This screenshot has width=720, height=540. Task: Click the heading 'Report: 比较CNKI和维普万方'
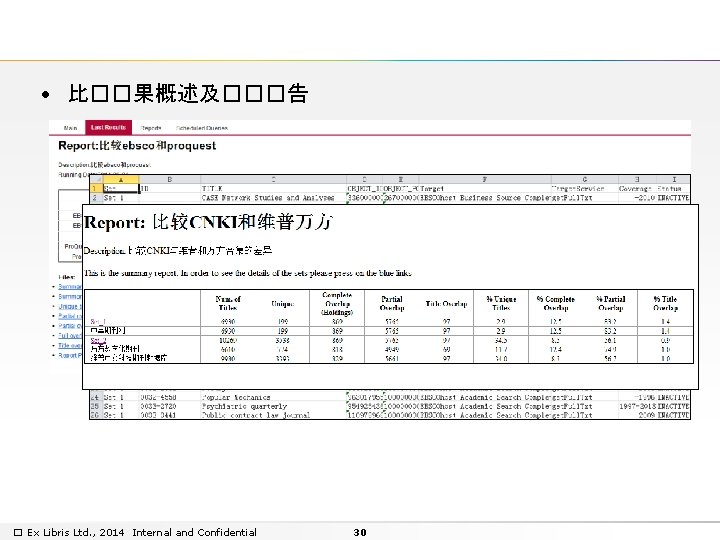[208, 222]
